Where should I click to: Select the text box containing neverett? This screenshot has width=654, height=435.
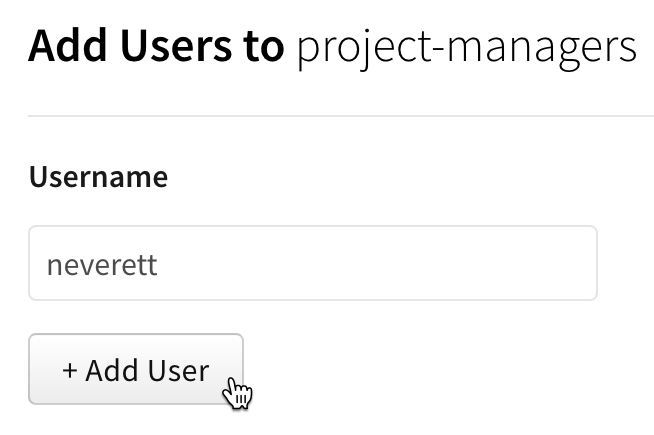[312, 263]
